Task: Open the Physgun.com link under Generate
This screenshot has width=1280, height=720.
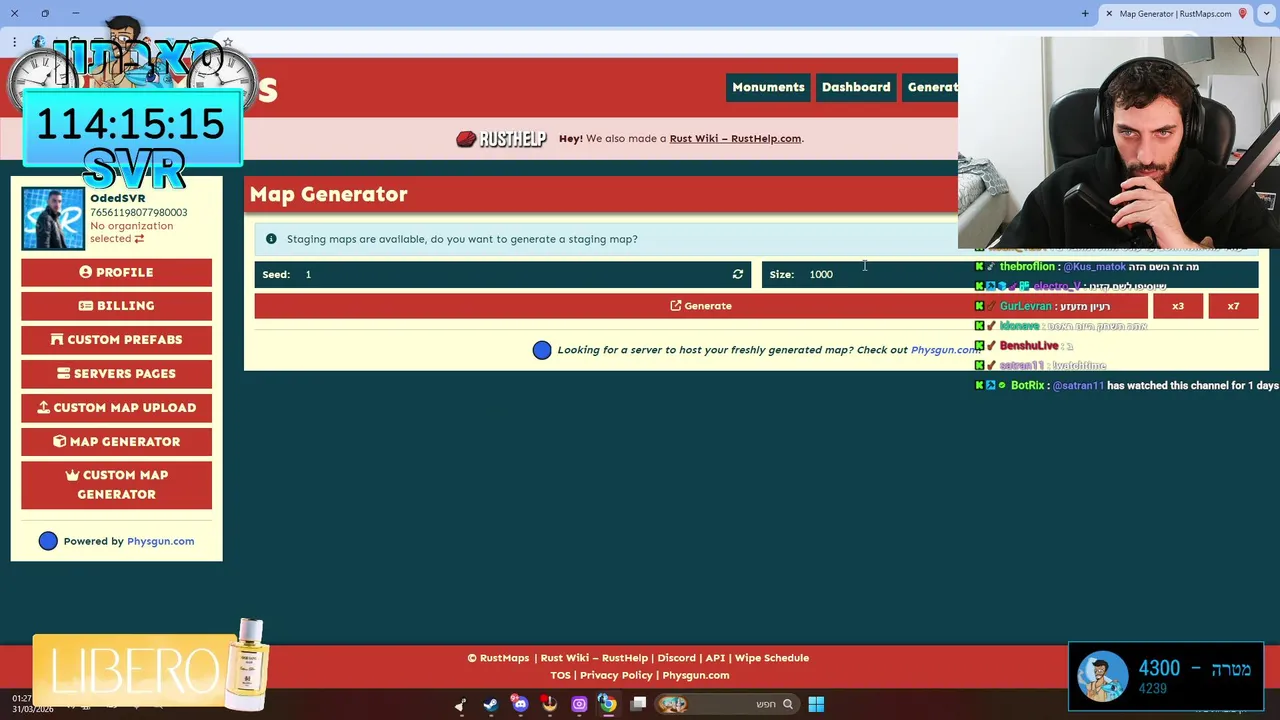Action: coord(944,350)
